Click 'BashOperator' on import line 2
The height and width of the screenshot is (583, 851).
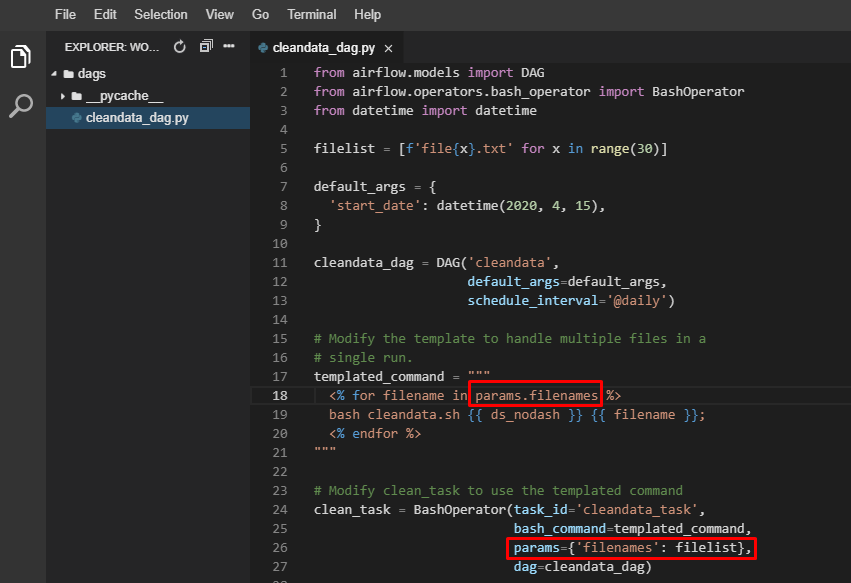[698, 92]
